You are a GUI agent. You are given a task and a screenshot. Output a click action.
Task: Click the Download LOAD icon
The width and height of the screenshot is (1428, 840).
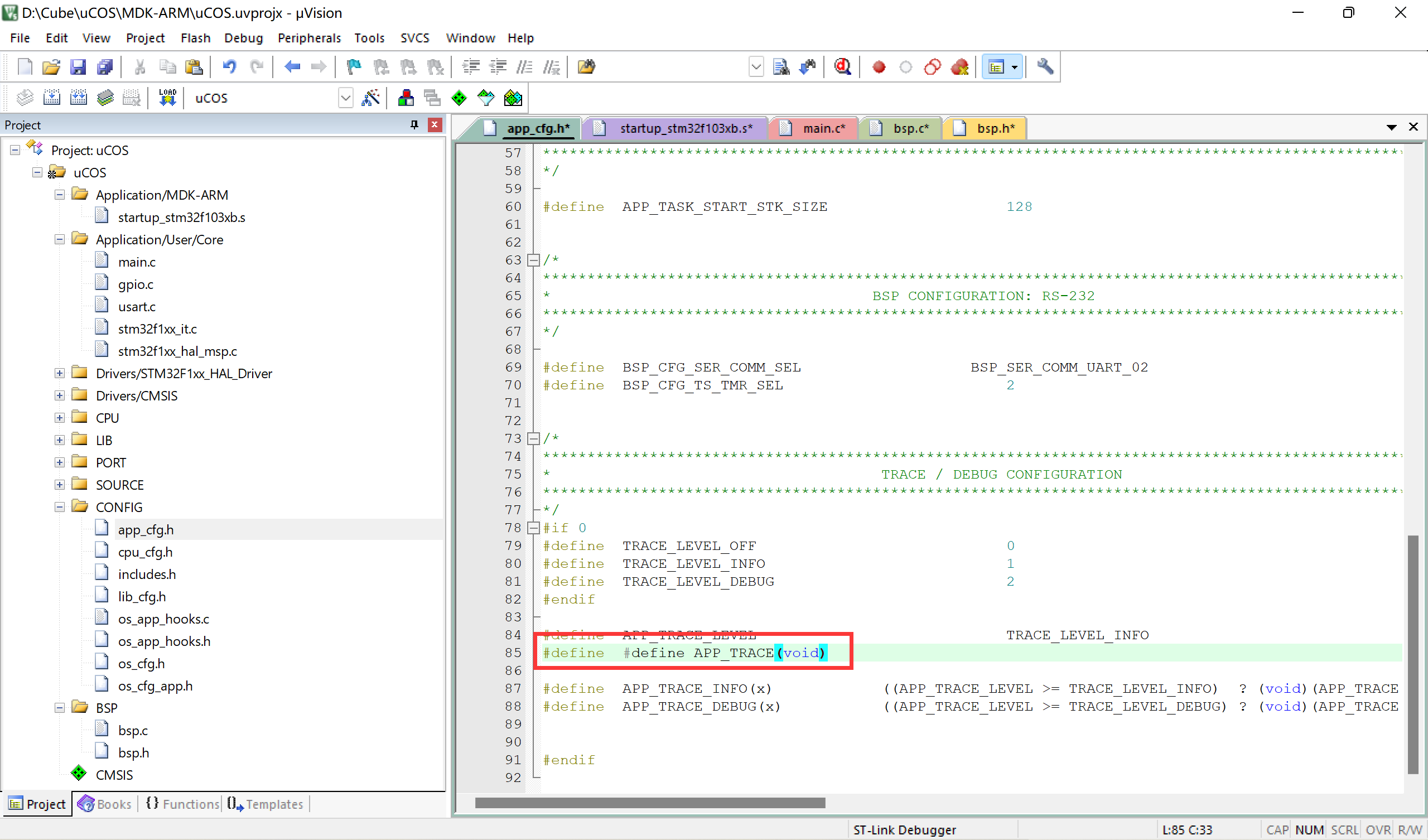click(x=167, y=98)
